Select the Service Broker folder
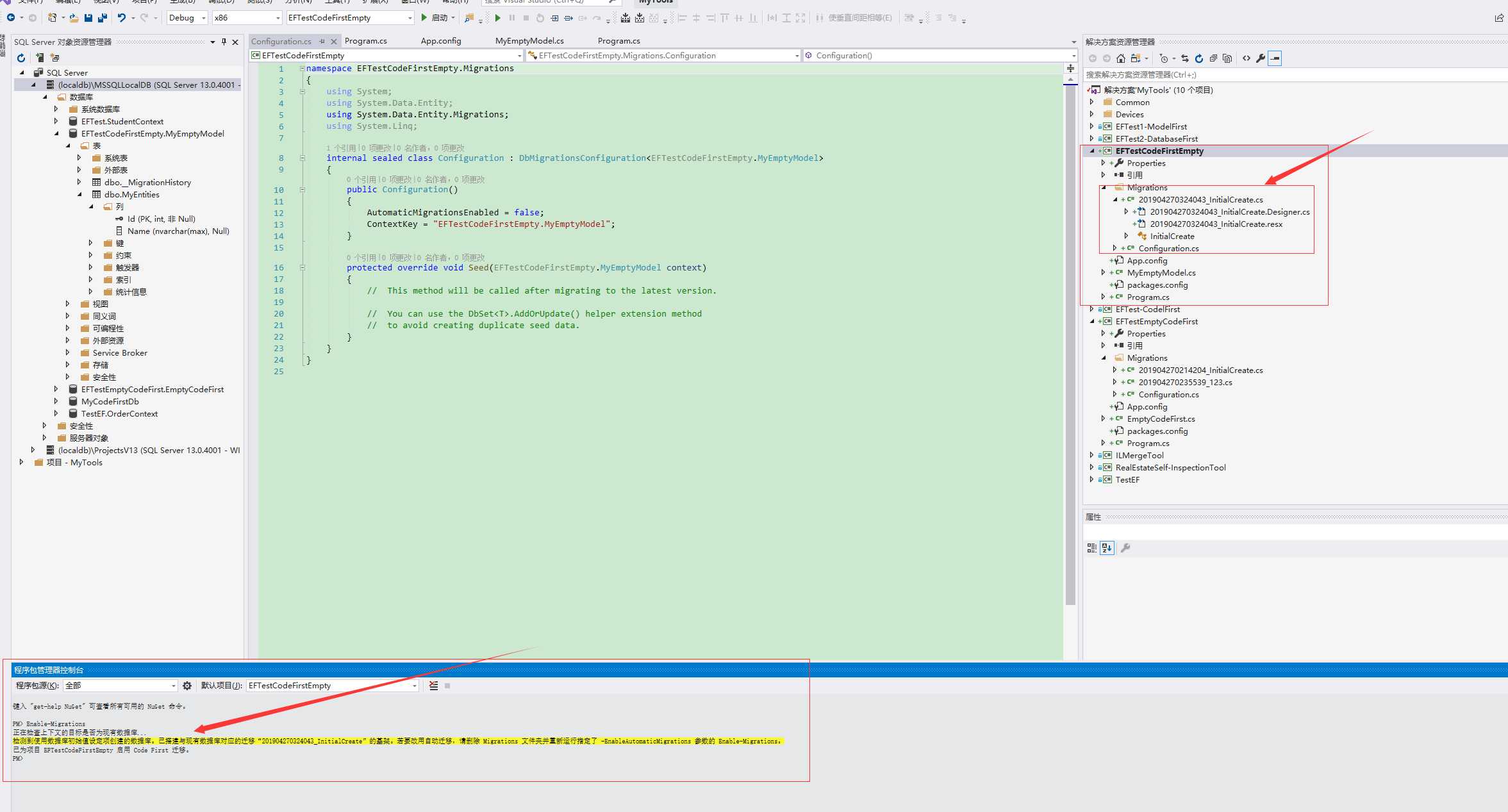Screen dimensions: 1508x812 pyautogui.click(x=120, y=353)
